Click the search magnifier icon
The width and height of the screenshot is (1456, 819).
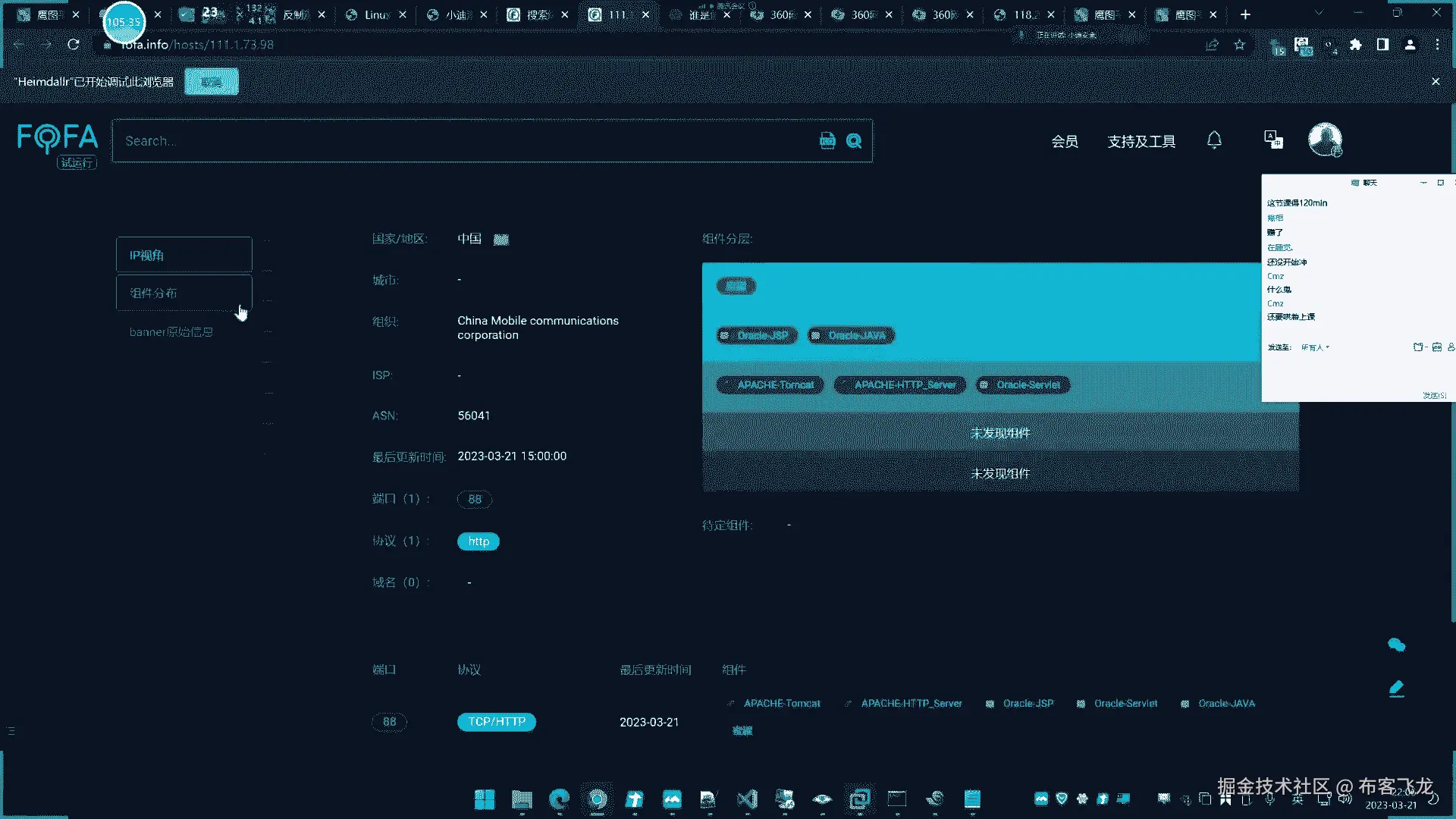pos(854,141)
